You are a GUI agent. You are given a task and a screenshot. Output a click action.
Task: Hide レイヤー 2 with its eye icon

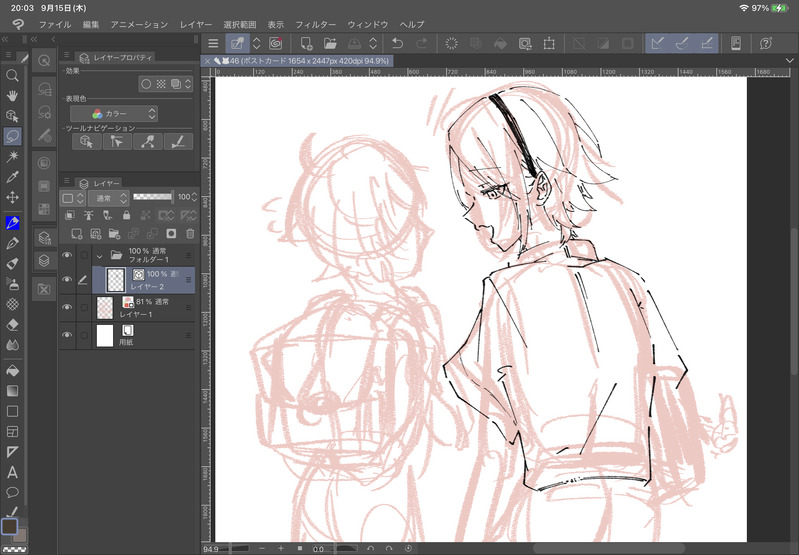(67, 280)
